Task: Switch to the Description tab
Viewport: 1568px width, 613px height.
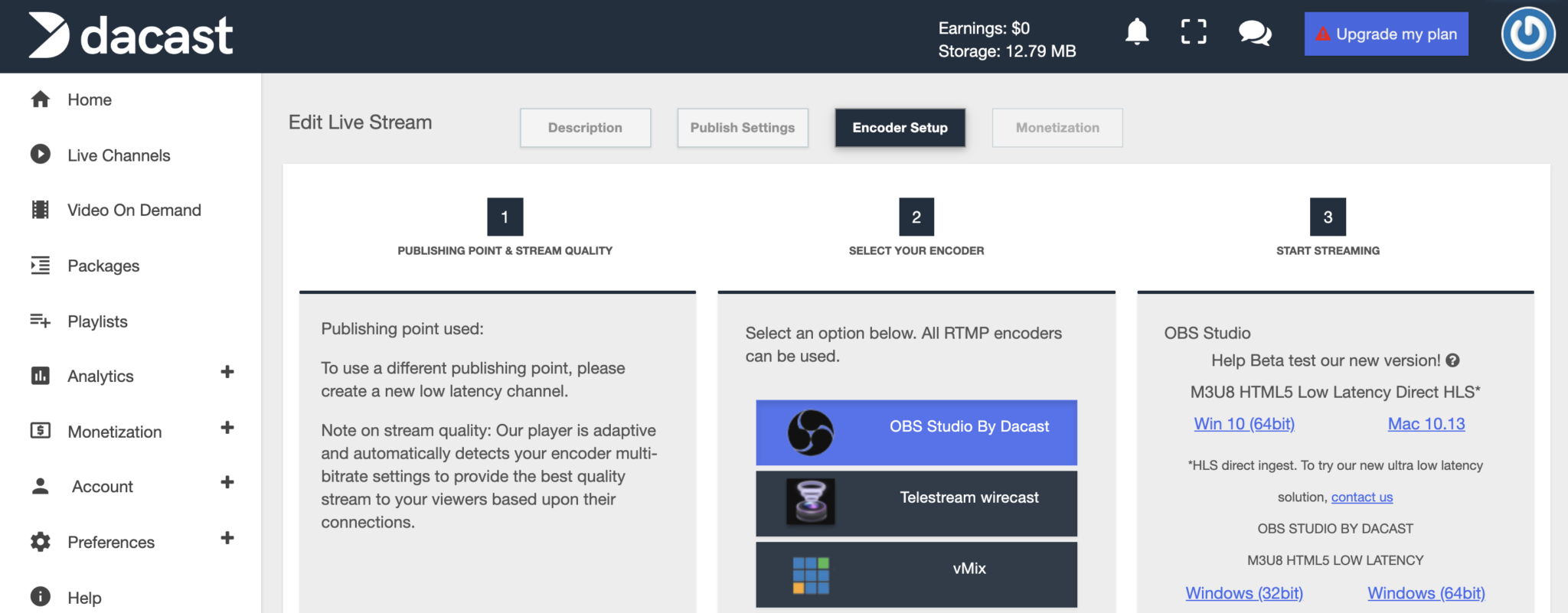Action: click(586, 128)
